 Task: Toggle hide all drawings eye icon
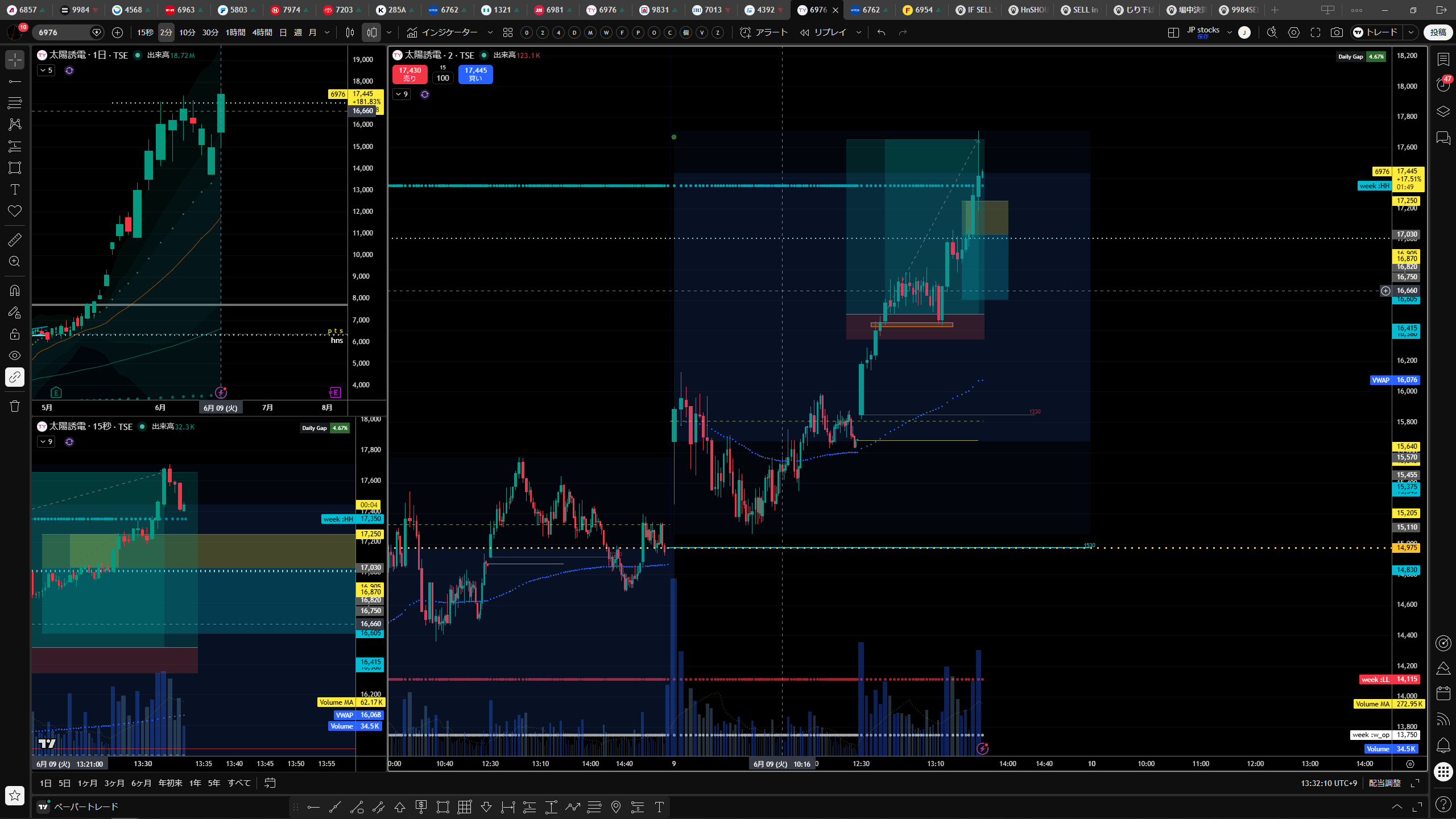click(x=15, y=355)
